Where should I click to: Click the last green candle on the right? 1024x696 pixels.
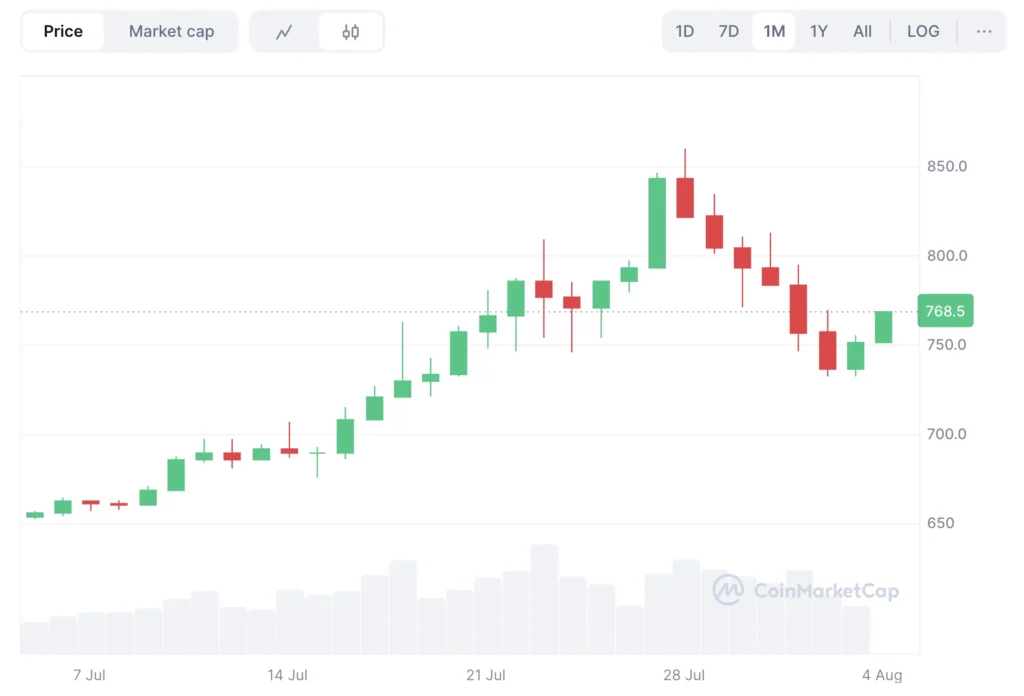884,327
